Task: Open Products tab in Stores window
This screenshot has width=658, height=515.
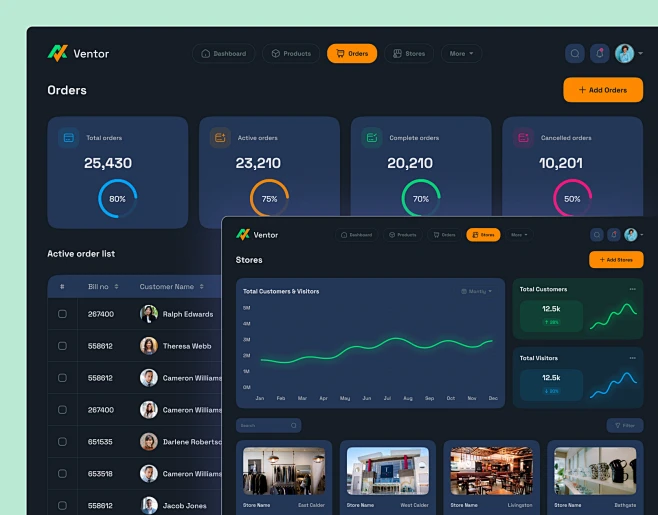Action: [402, 235]
